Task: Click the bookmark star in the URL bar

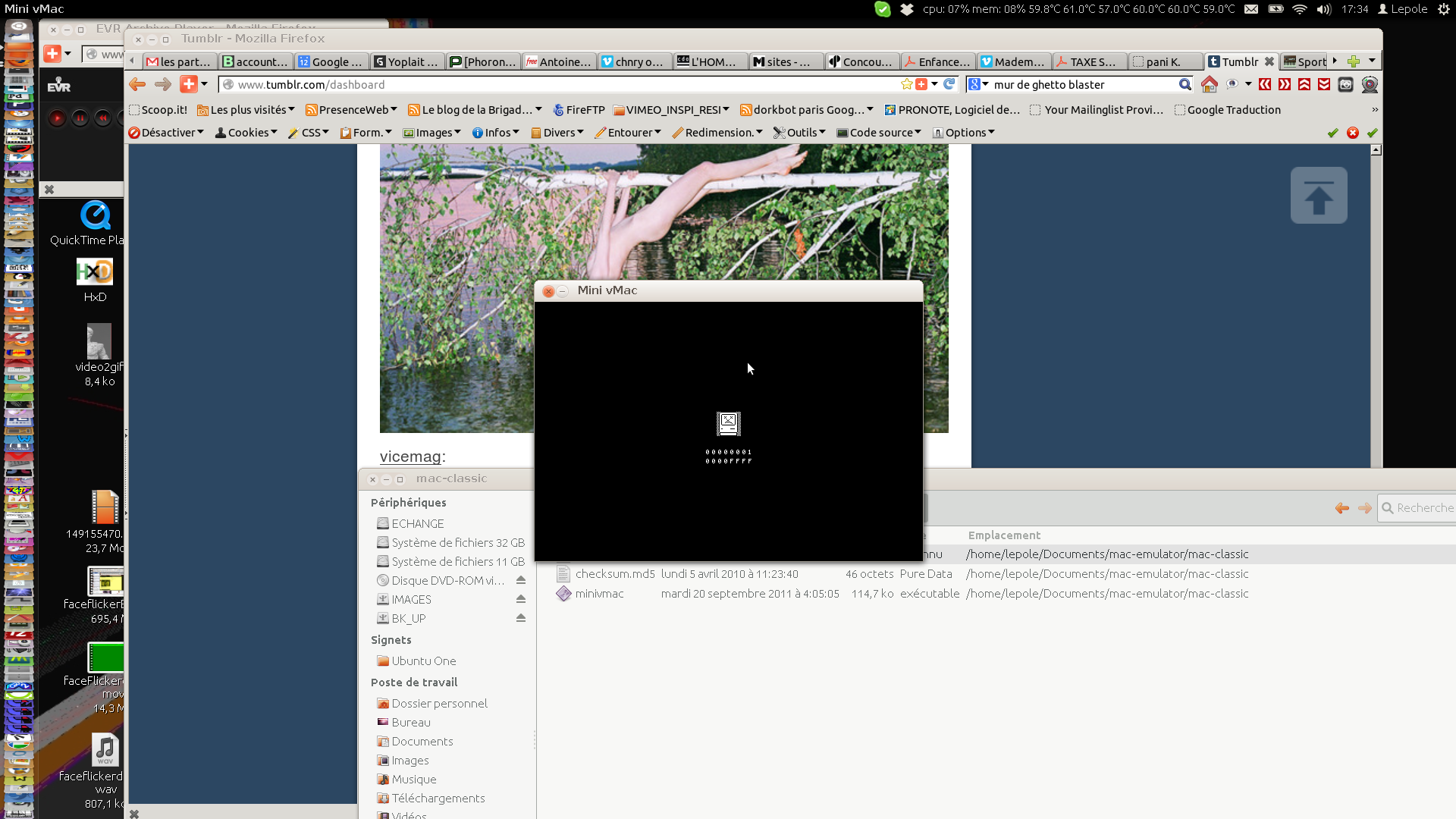Action: point(906,84)
